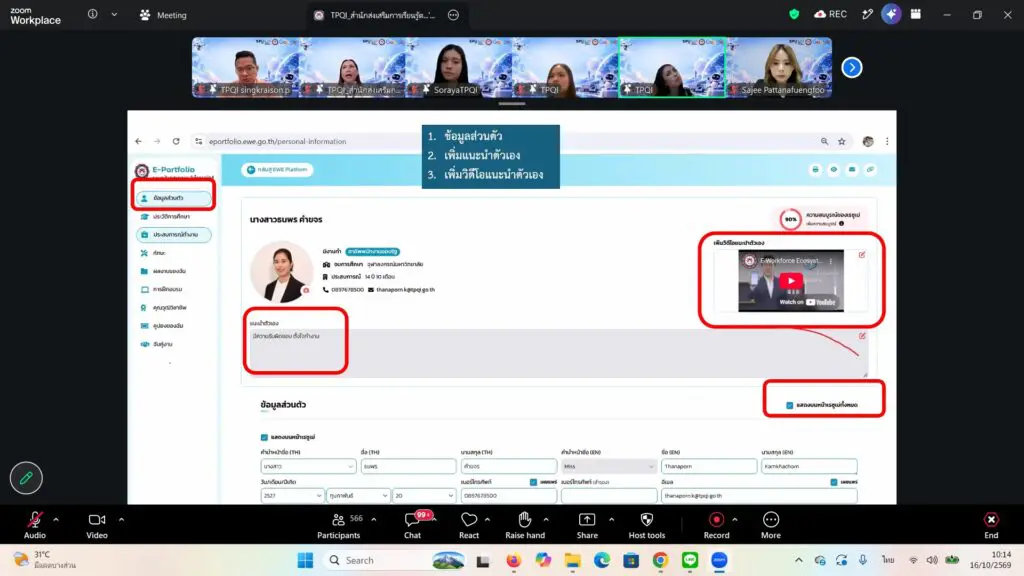Open the React emoji menu

pyautogui.click(x=469, y=525)
